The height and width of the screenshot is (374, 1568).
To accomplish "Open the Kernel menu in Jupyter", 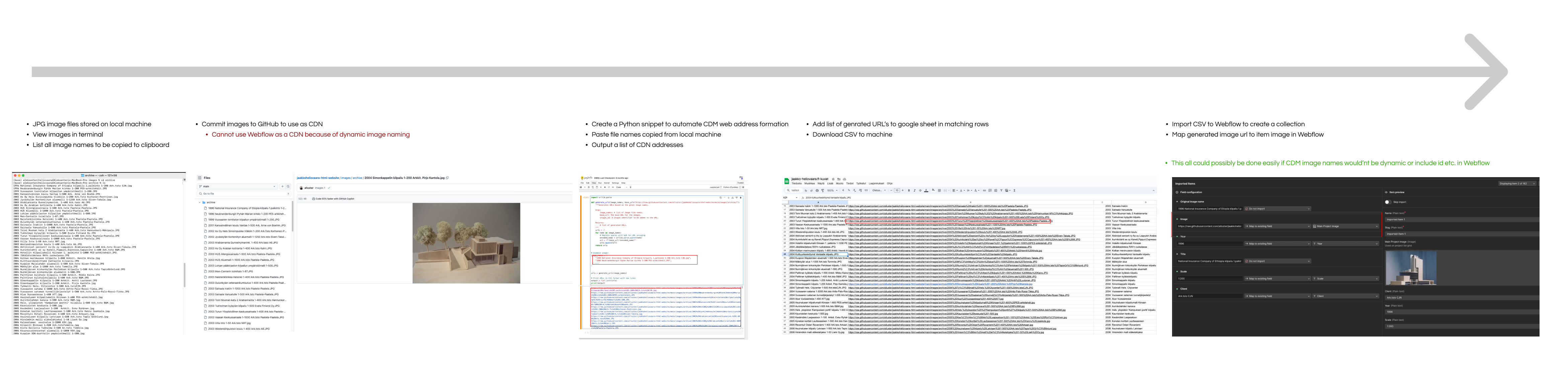I will coord(607,183).
